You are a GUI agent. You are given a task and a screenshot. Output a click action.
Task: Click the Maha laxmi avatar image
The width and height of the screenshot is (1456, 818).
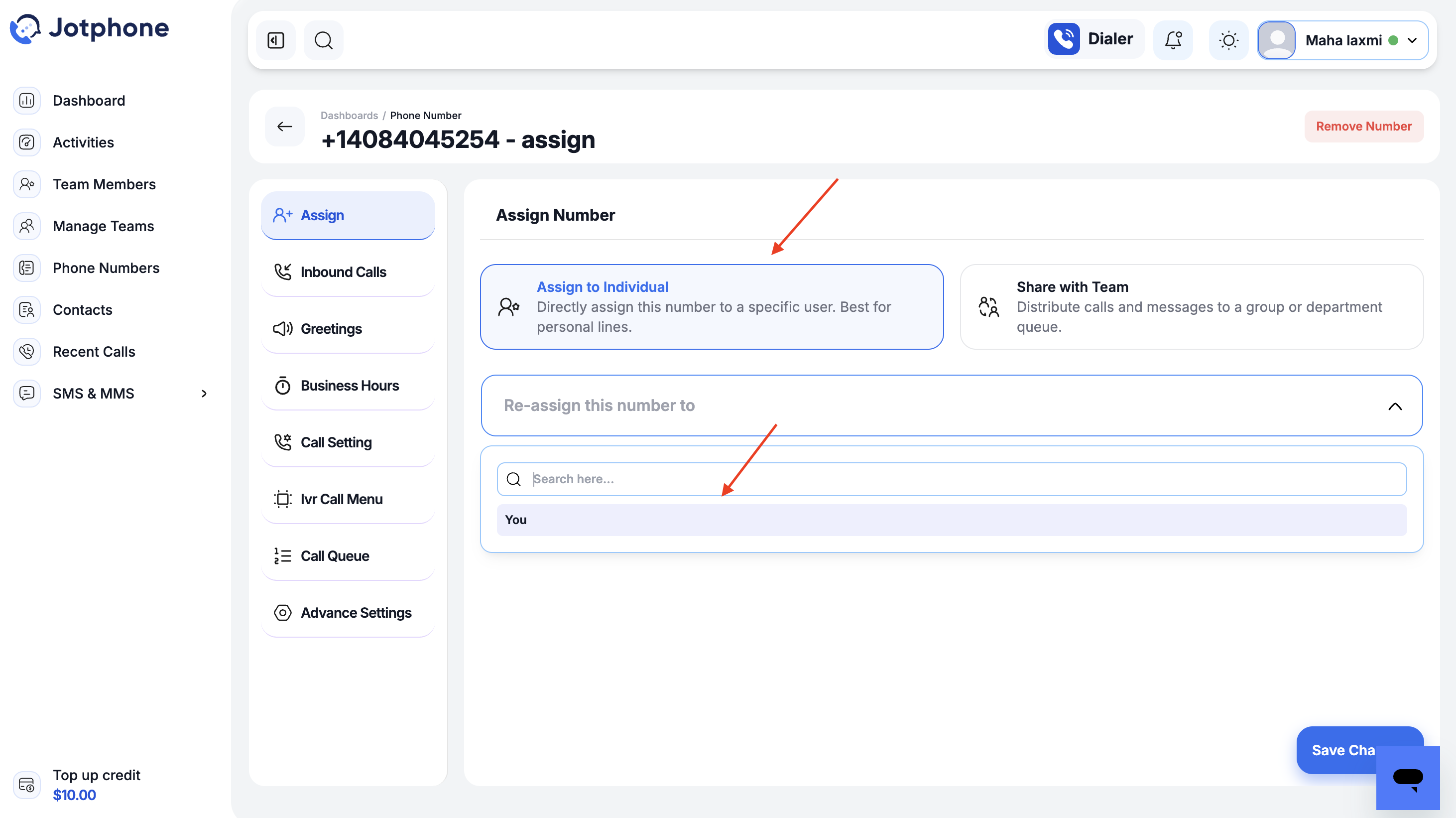[1277, 40]
